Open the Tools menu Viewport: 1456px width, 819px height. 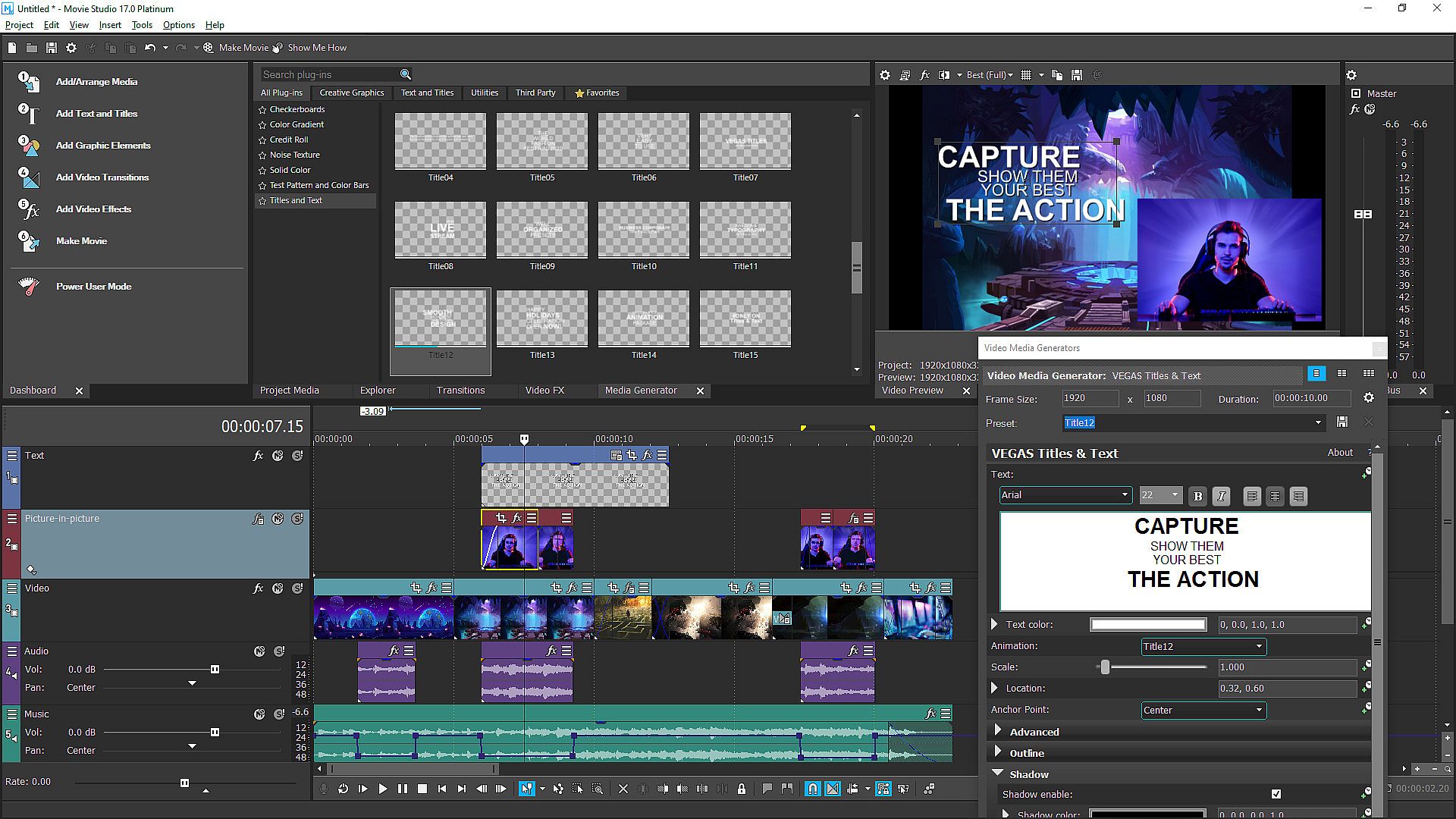142,25
